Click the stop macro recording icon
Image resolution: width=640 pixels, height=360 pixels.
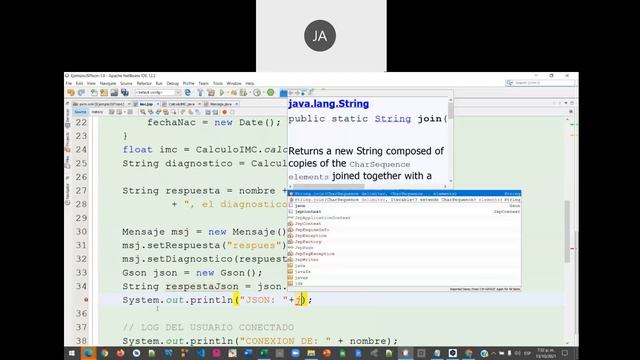coord(232,112)
